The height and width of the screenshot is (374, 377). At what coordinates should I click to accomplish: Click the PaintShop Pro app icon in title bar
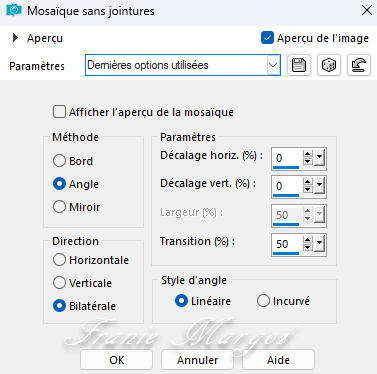[x=14, y=10]
